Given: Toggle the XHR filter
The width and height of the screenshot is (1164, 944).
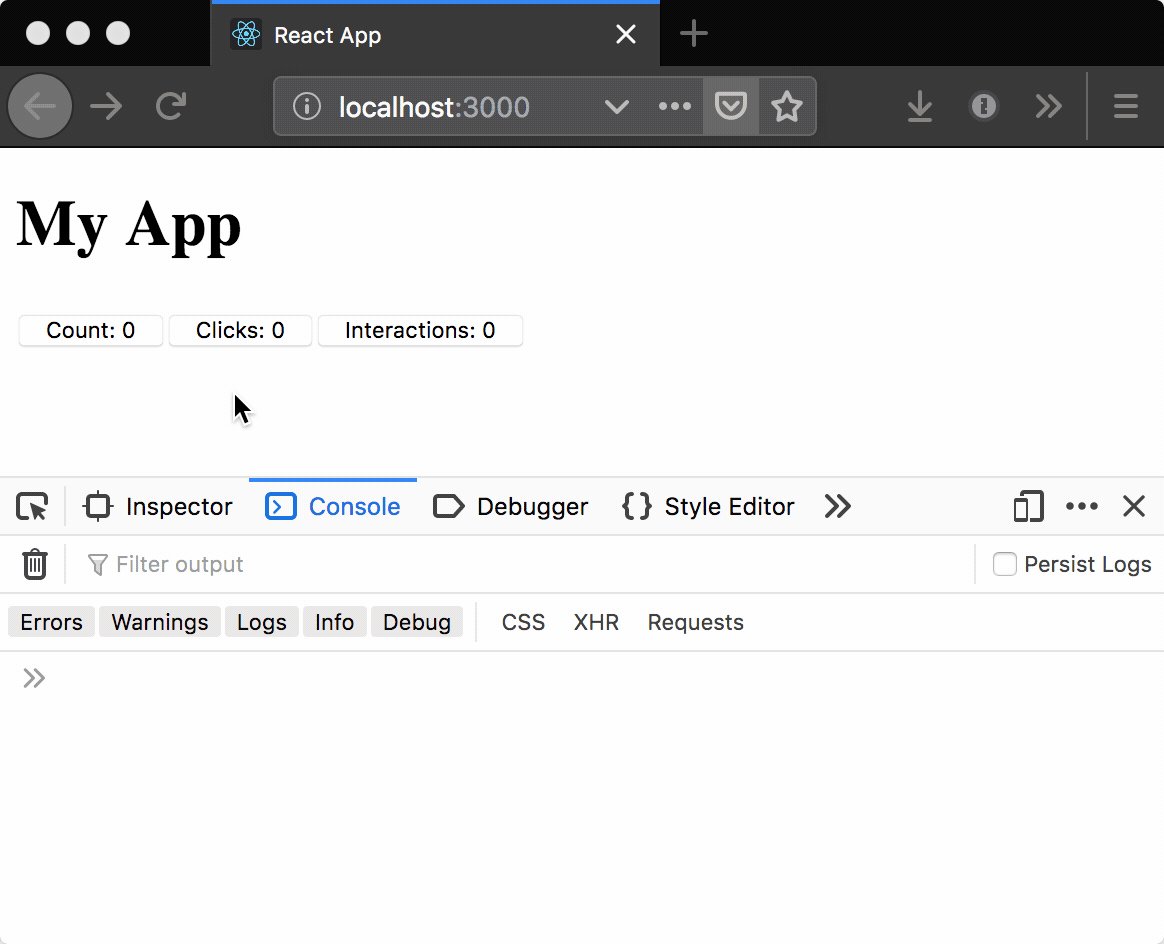Looking at the screenshot, I should 596,622.
